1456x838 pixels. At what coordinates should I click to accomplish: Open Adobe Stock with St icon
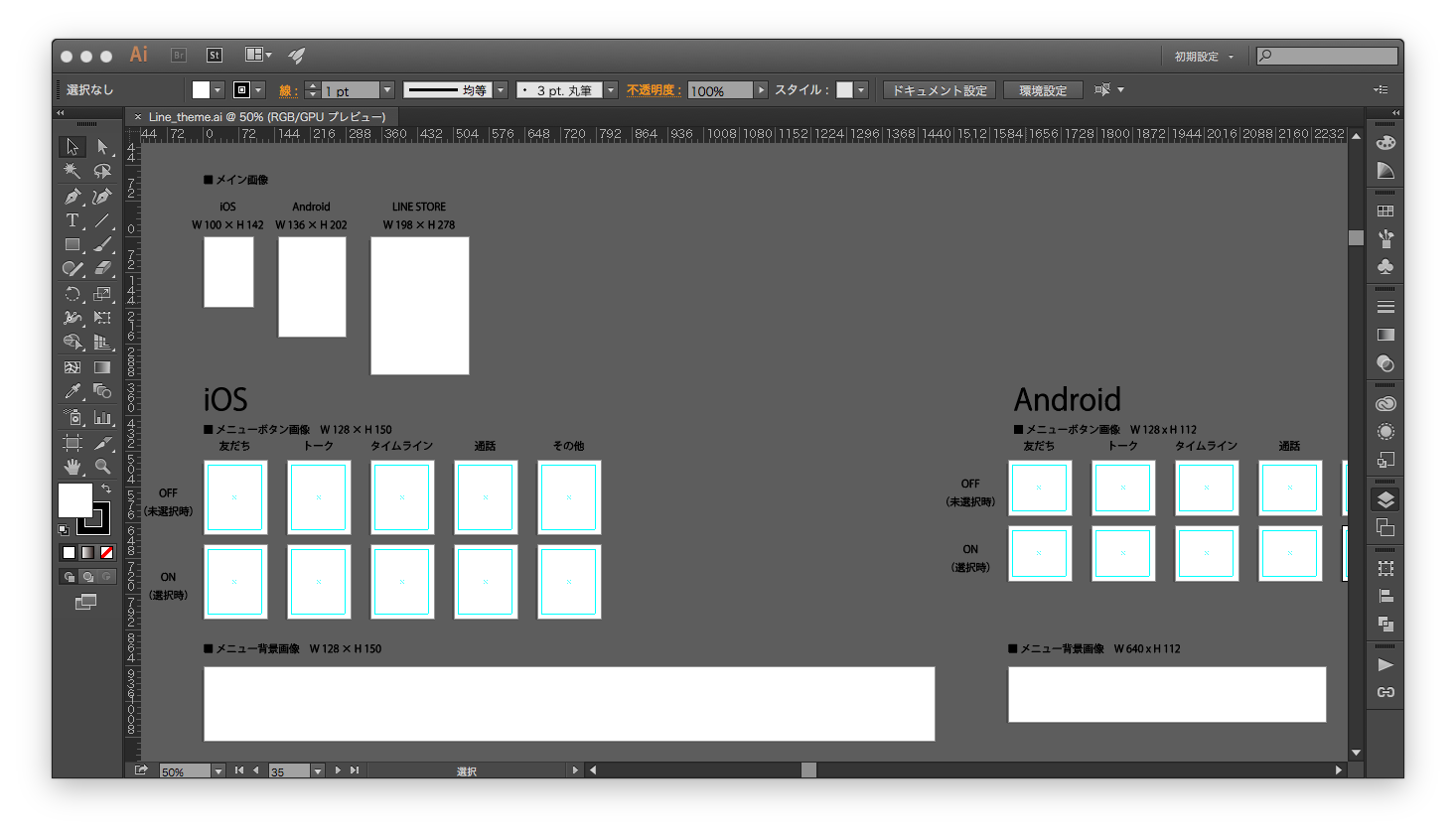[214, 56]
